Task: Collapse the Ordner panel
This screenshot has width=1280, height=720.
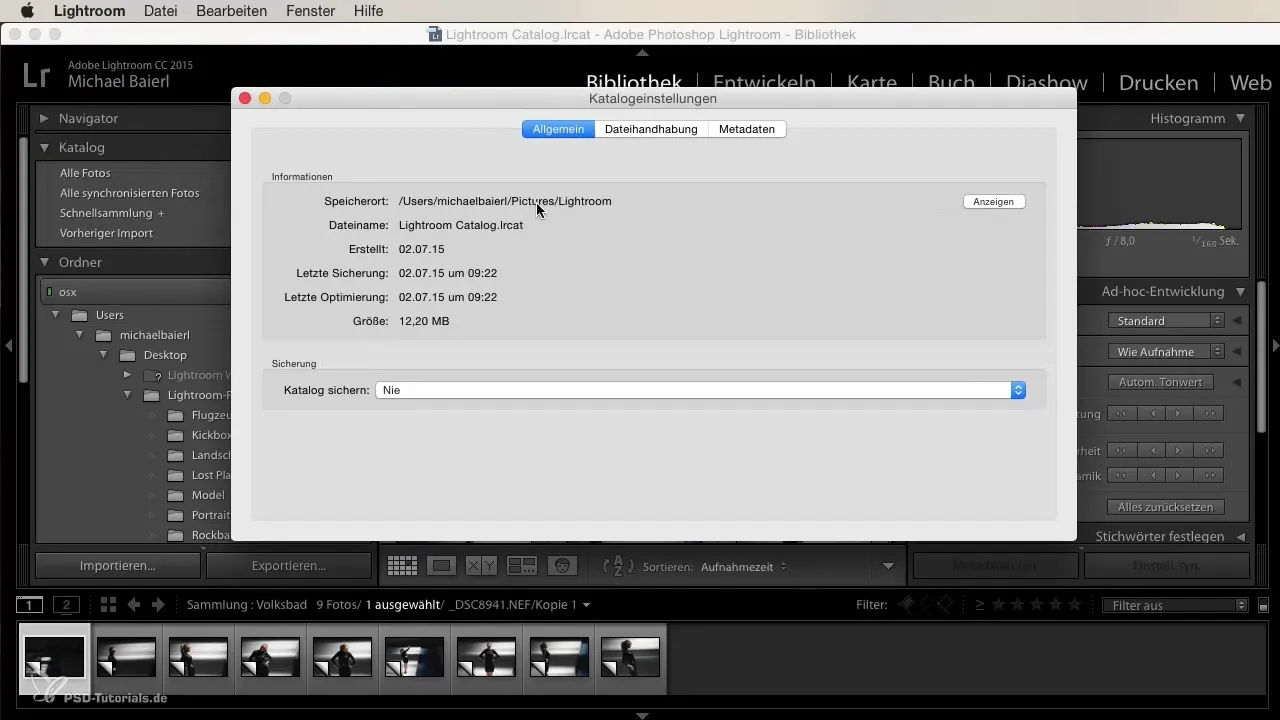Action: click(44, 262)
